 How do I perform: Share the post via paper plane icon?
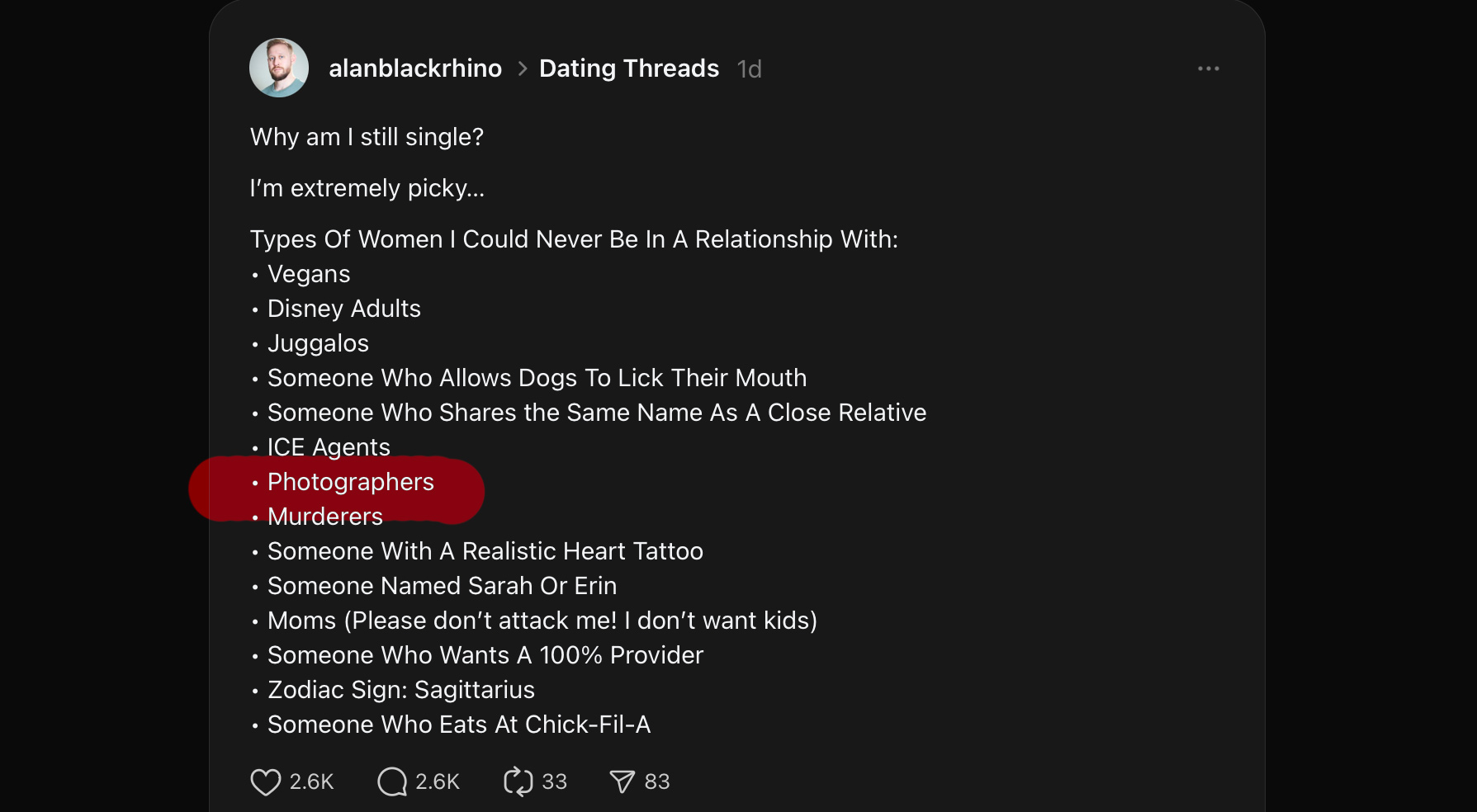[x=622, y=781]
